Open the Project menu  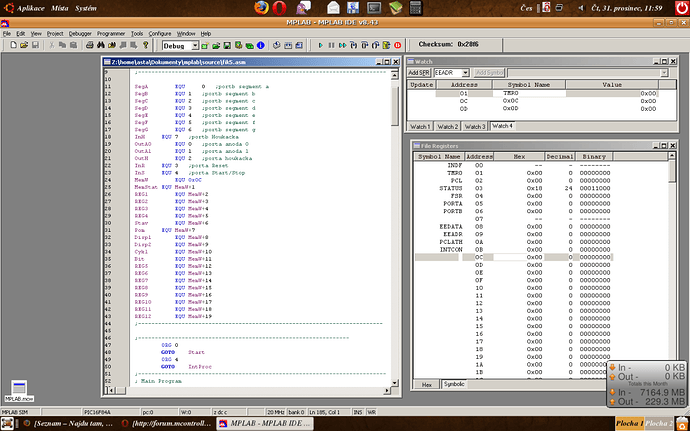click(55, 33)
